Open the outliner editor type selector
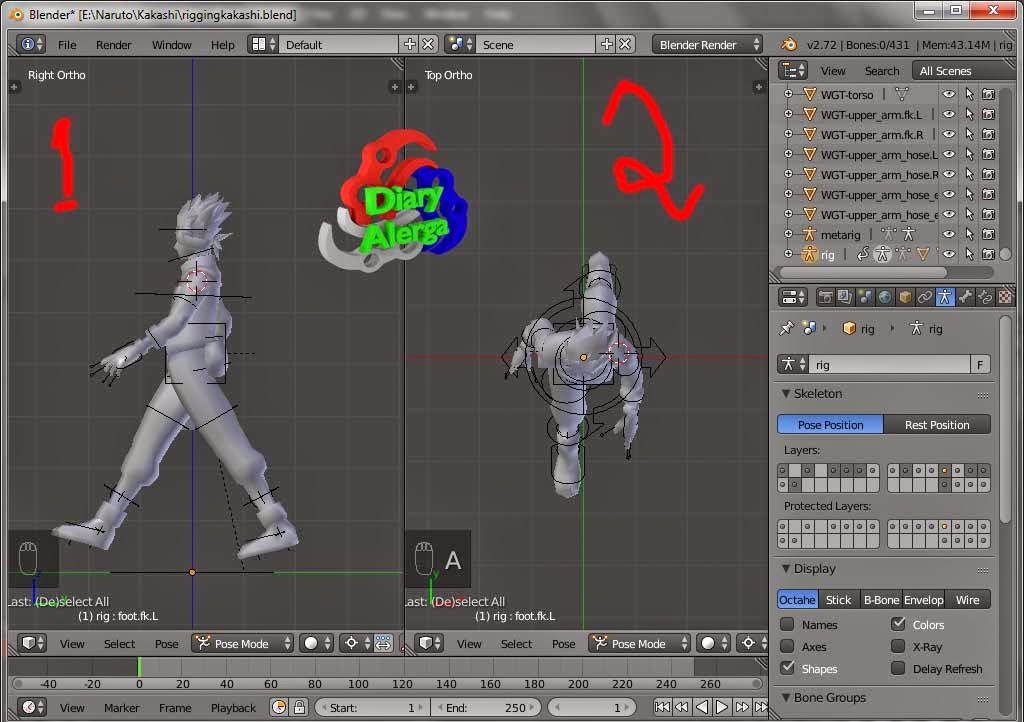1024x722 pixels. tap(793, 71)
